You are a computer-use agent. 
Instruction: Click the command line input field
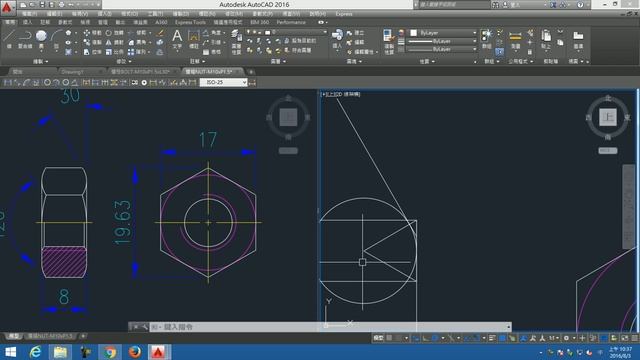tap(329, 327)
